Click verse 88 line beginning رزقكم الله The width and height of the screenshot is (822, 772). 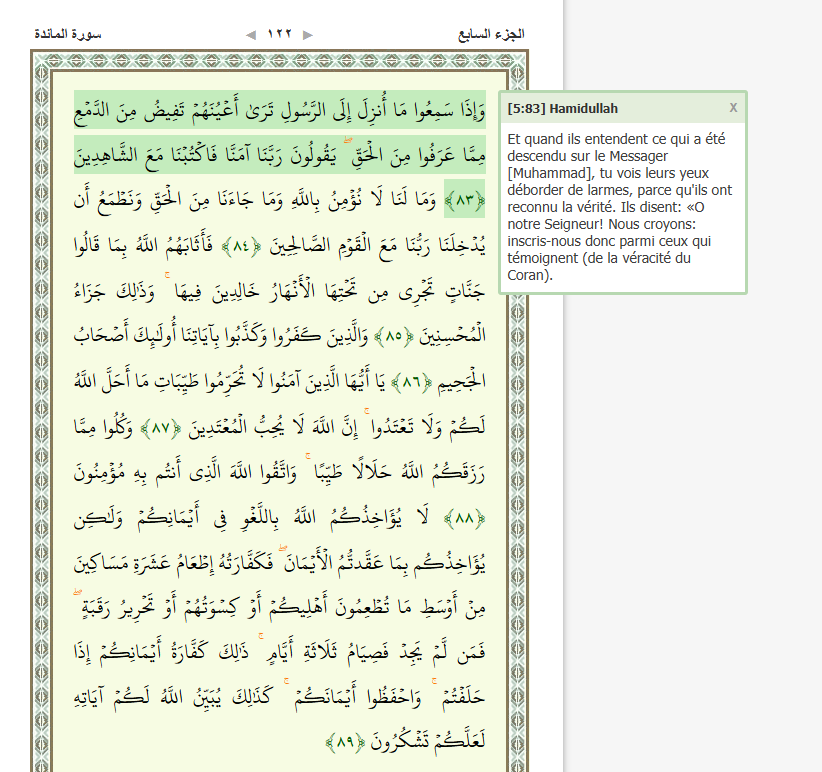coord(279,472)
